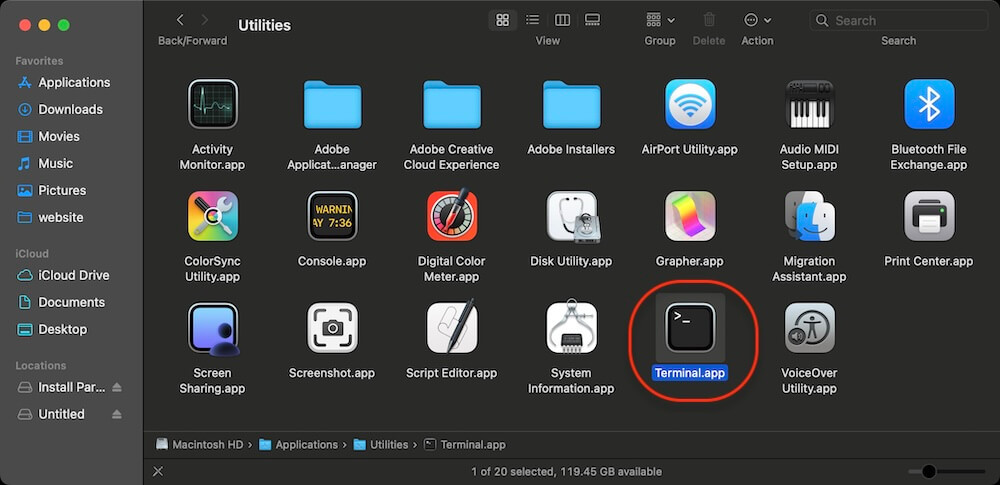
Task: Adjust the icon size slider
Action: pyautogui.click(x=929, y=472)
